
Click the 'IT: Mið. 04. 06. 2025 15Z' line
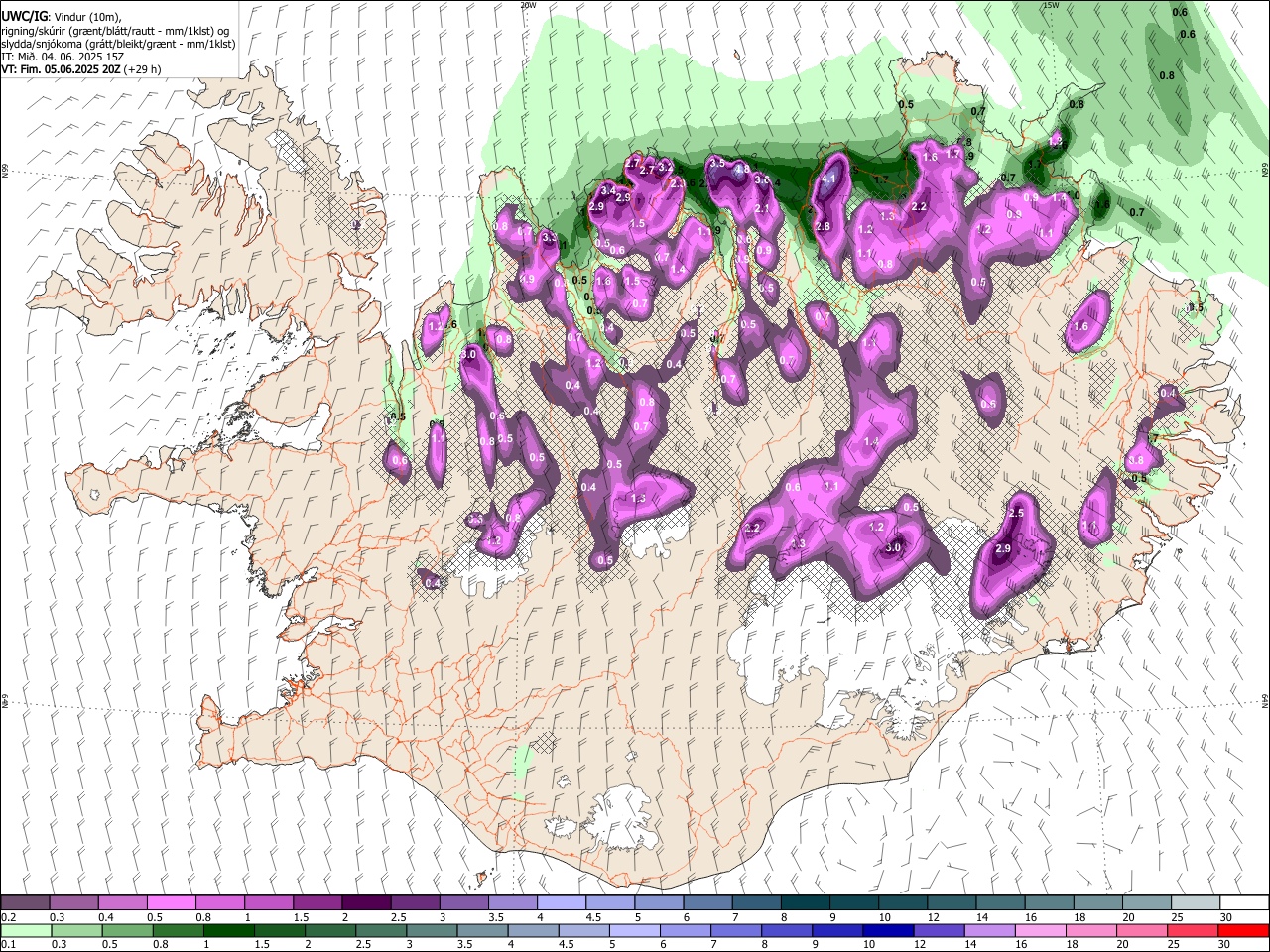tap(63, 57)
